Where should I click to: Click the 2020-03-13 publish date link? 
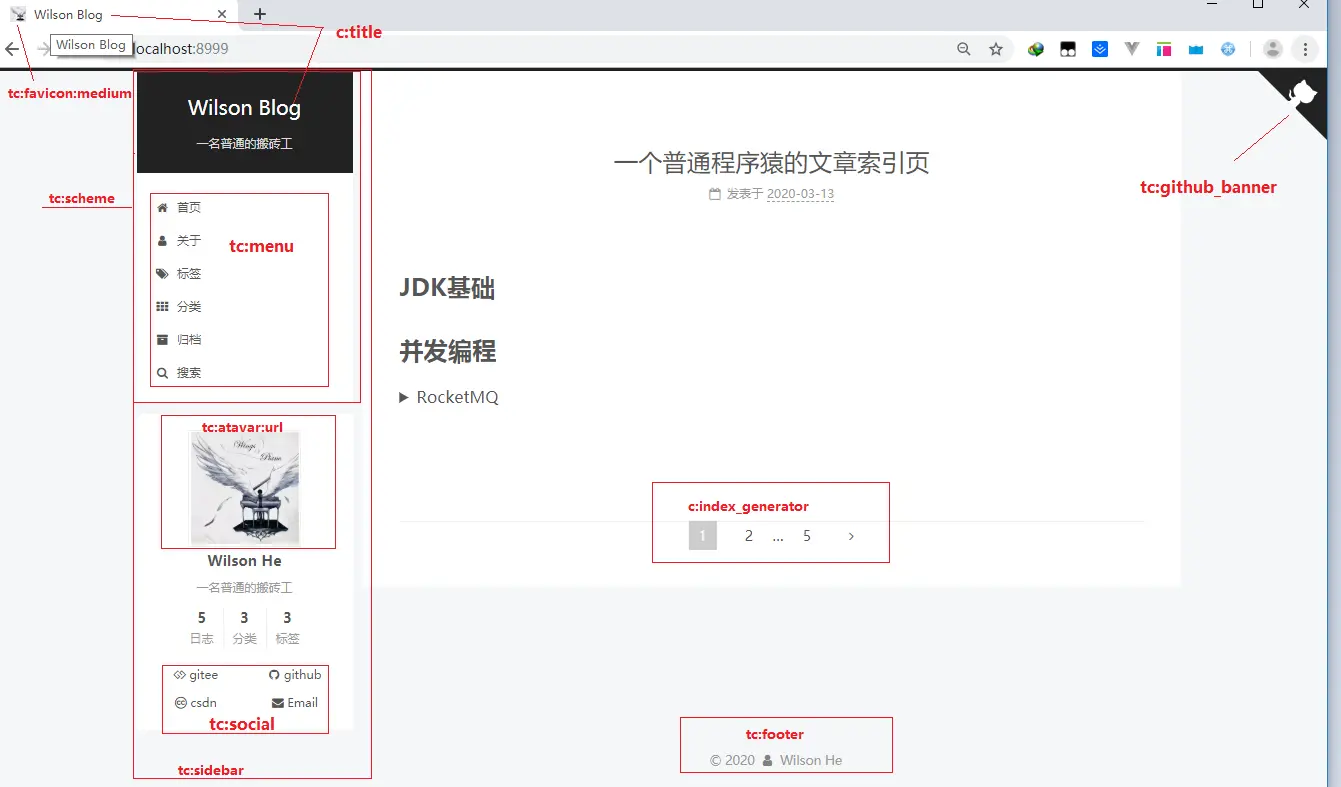(801, 194)
